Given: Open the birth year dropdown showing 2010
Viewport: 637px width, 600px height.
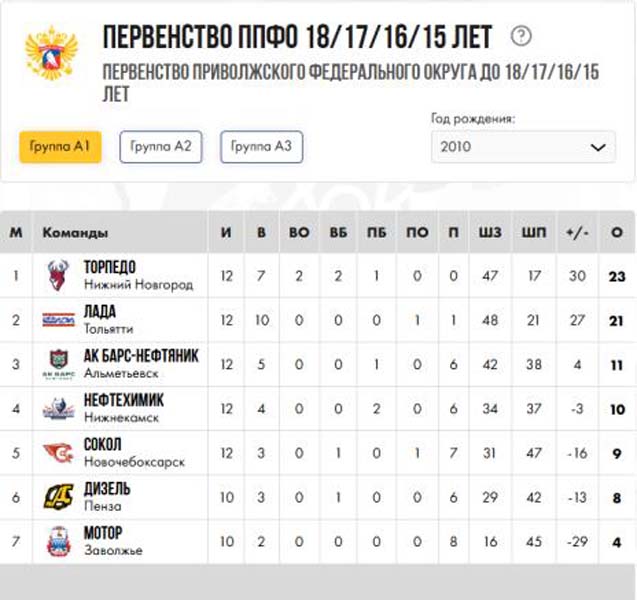Looking at the screenshot, I should [x=522, y=147].
